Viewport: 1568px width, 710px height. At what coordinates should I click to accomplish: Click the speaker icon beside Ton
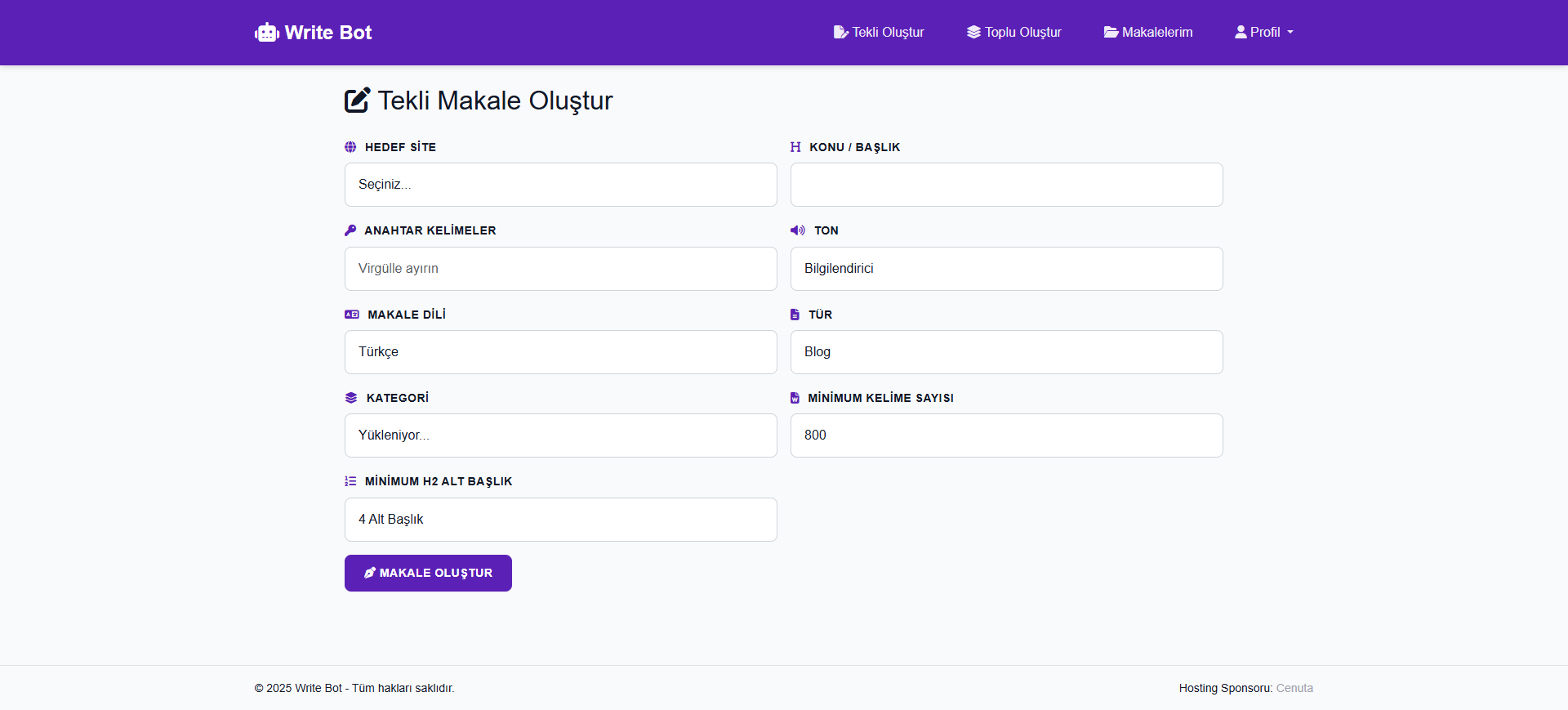coord(798,230)
